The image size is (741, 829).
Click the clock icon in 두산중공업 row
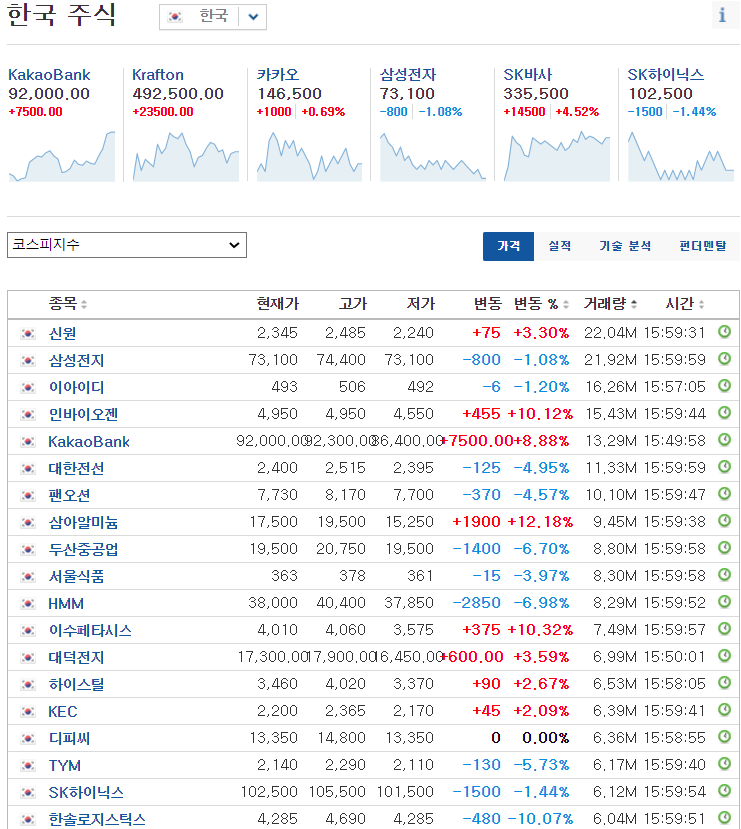(x=724, y=548)
